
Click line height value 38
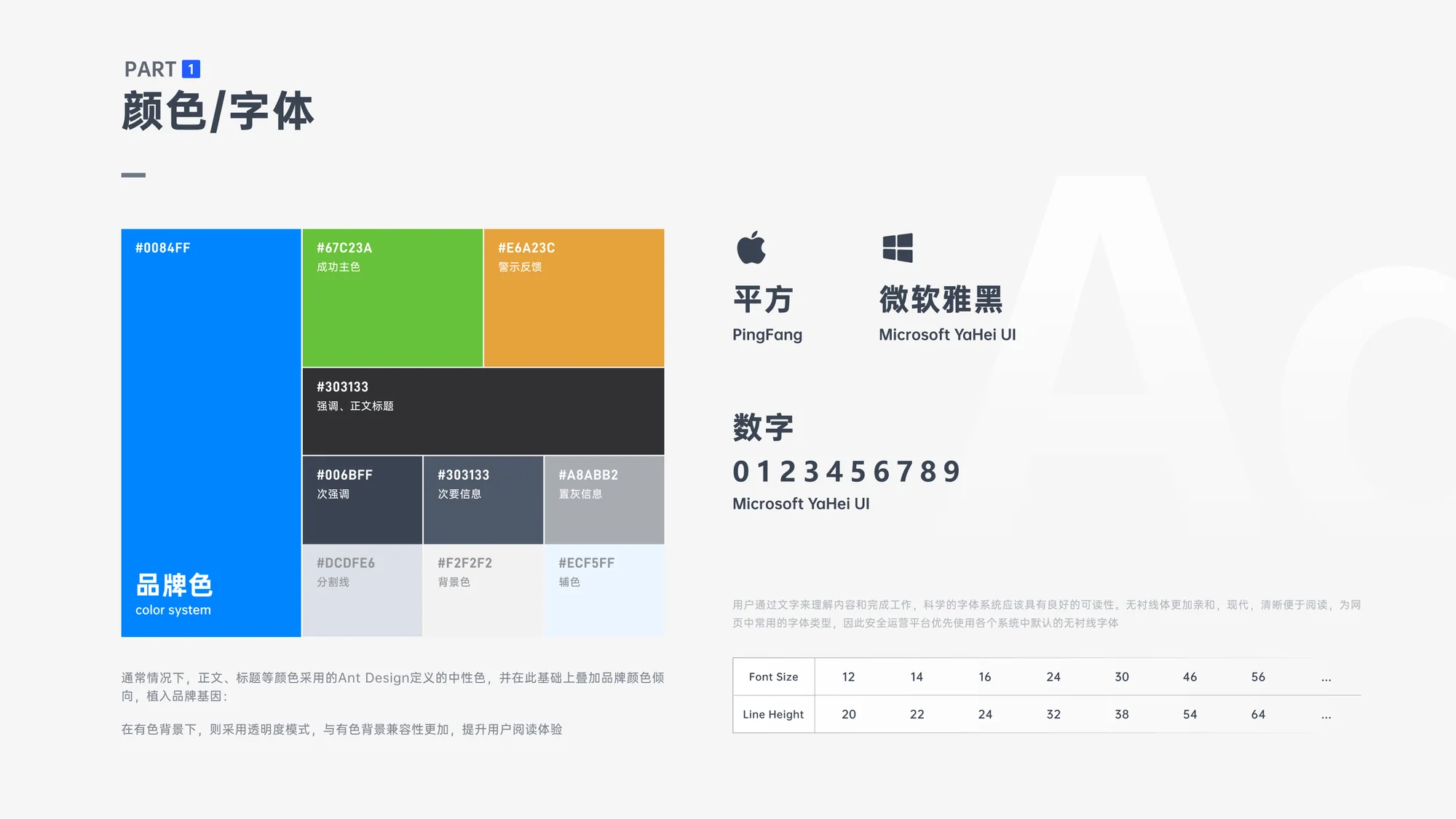[x=1122, y=715]
